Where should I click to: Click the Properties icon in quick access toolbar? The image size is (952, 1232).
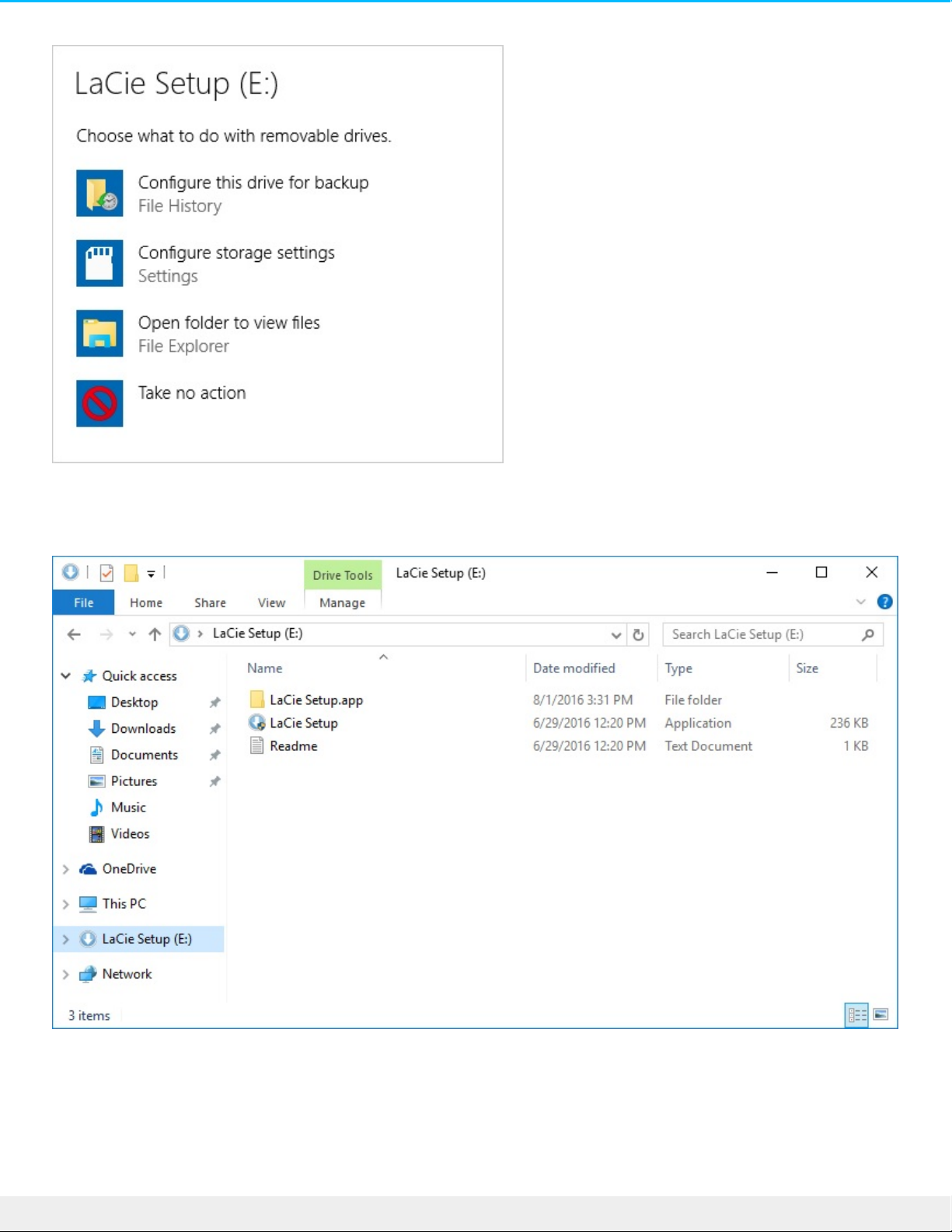click(107, 574)
